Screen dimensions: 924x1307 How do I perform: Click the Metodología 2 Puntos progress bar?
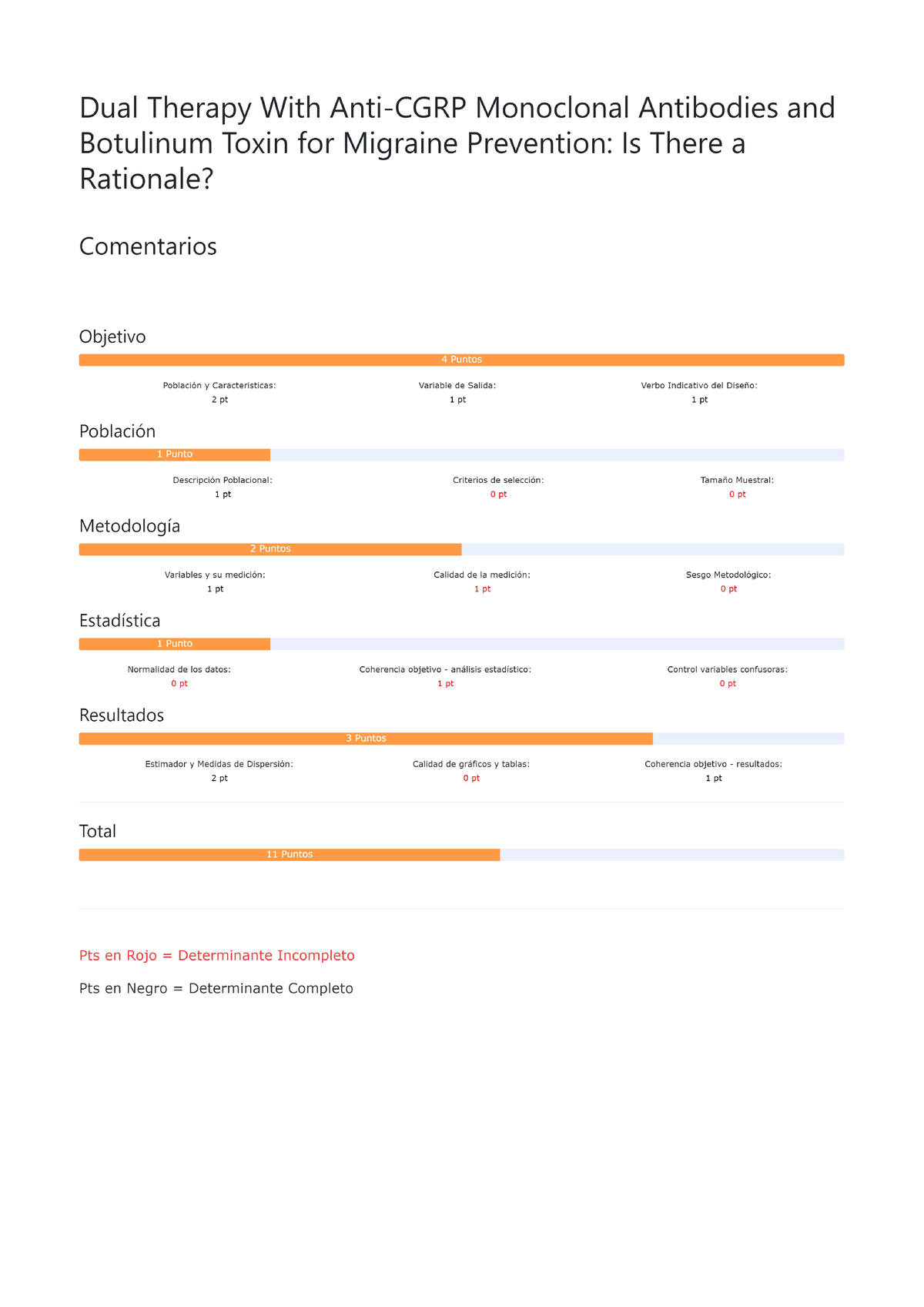coord(270,549)
